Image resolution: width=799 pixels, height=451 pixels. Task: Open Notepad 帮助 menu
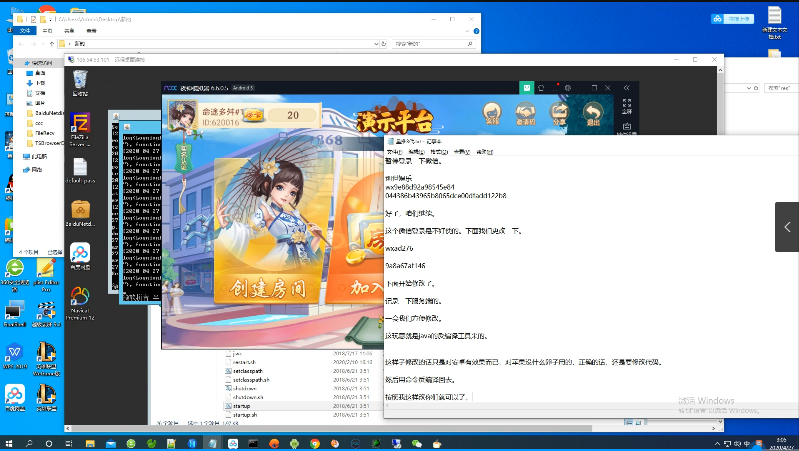(484, 152)
